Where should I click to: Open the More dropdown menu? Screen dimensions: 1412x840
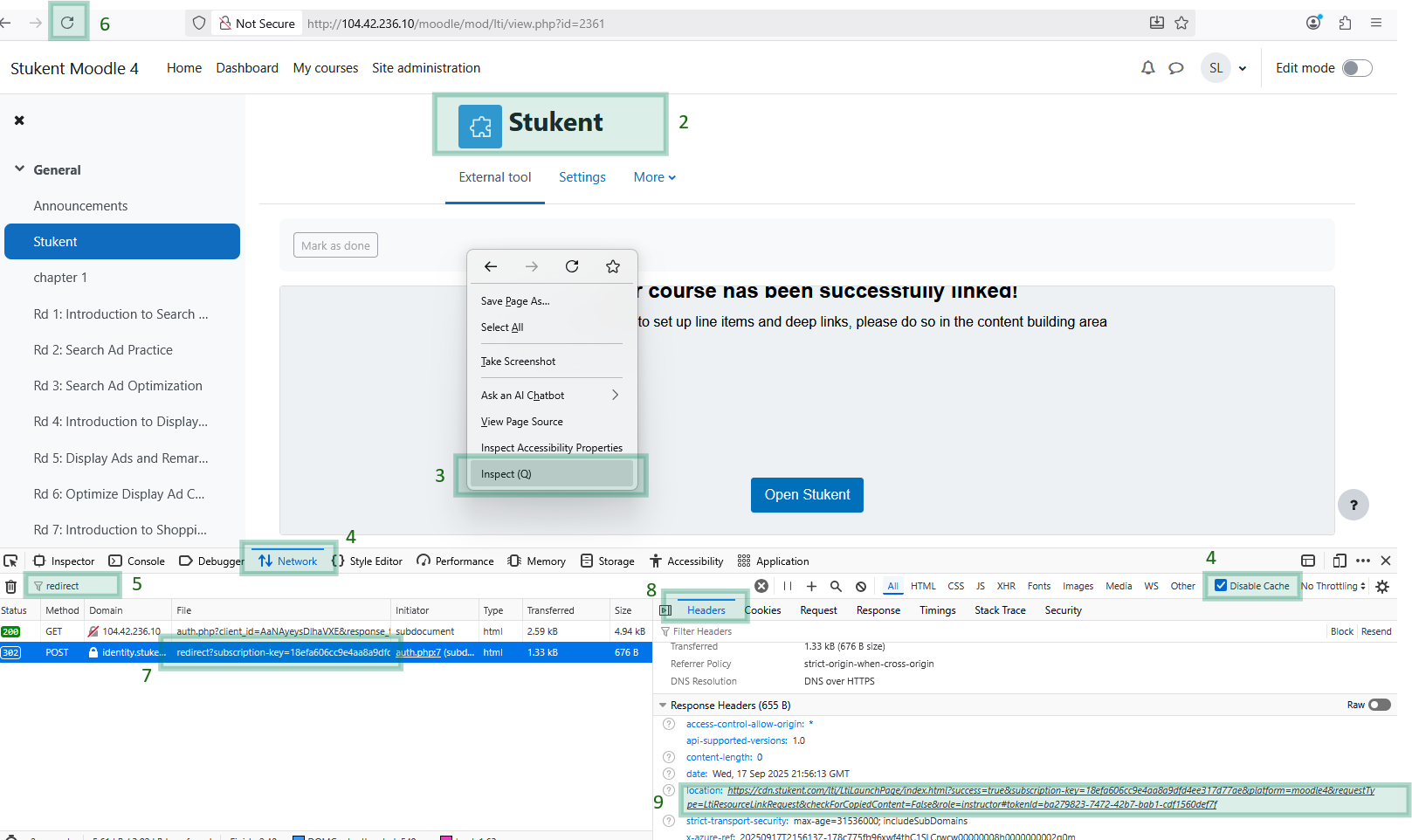pos(655,177)
